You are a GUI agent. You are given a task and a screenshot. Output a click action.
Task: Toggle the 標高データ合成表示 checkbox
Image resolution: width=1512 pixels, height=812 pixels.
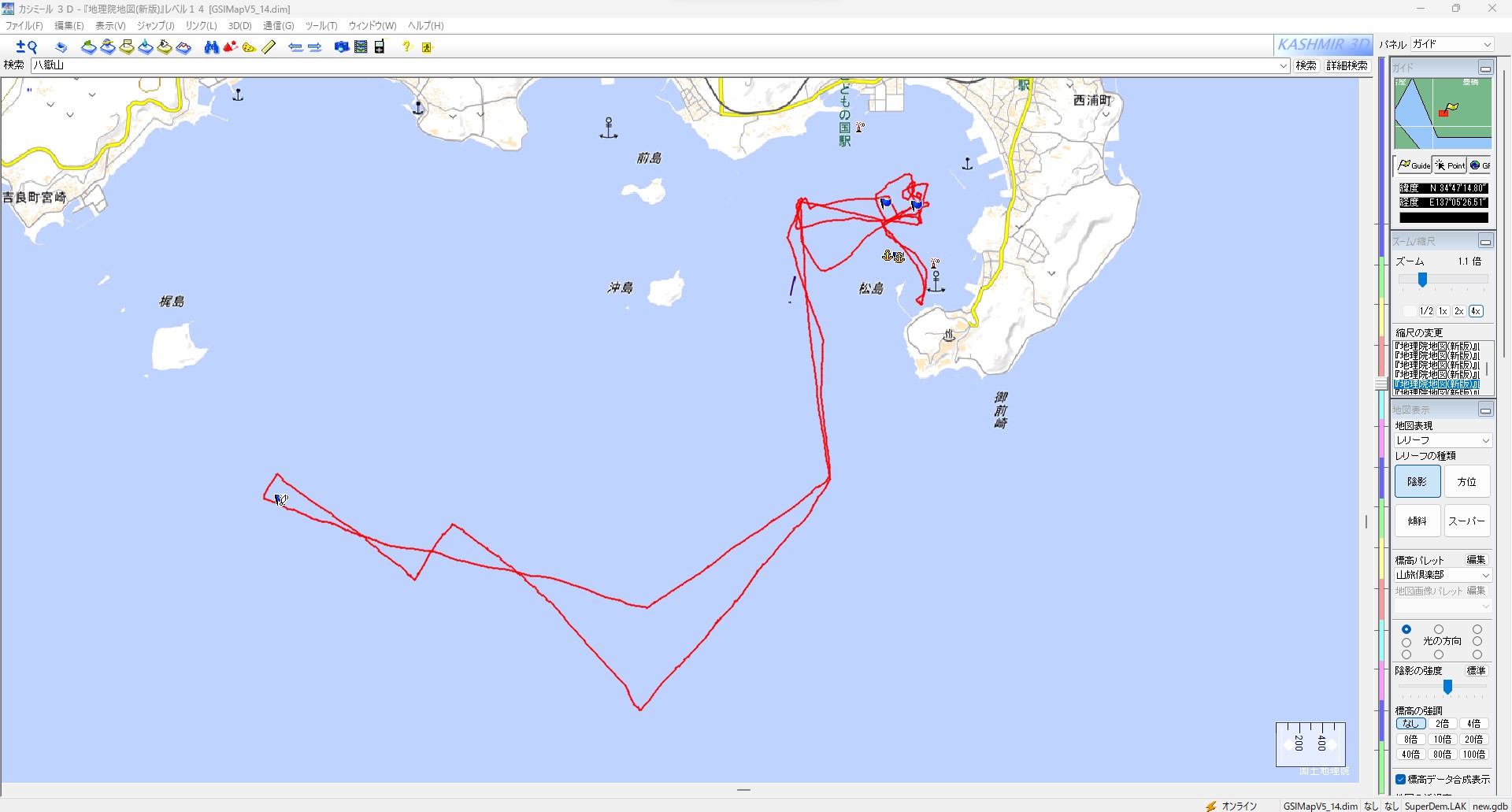point(1401,779)
